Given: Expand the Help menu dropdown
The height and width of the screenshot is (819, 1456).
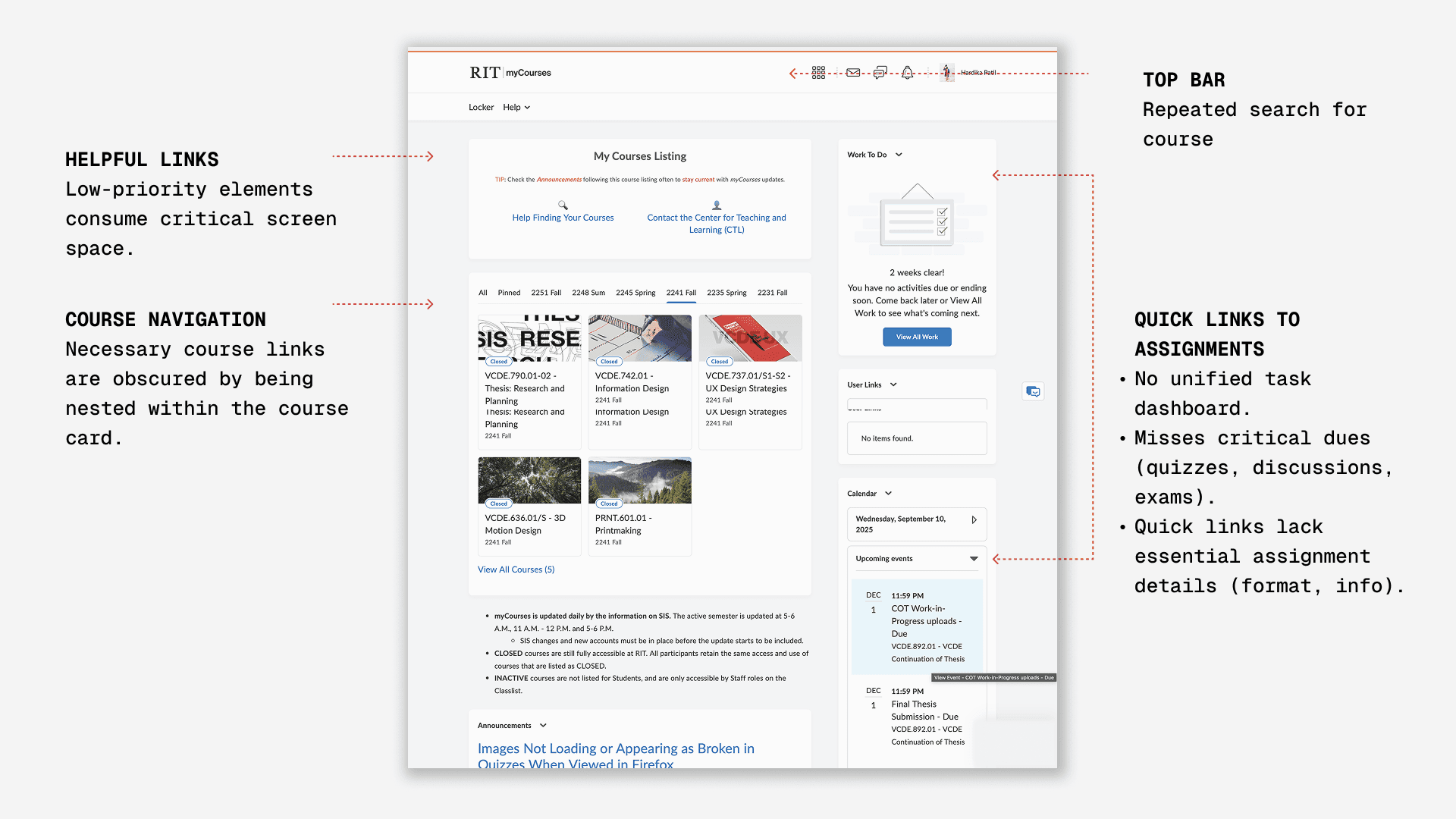Looking at the screenshot, I should pyautogui.click(x=516, y=108).
